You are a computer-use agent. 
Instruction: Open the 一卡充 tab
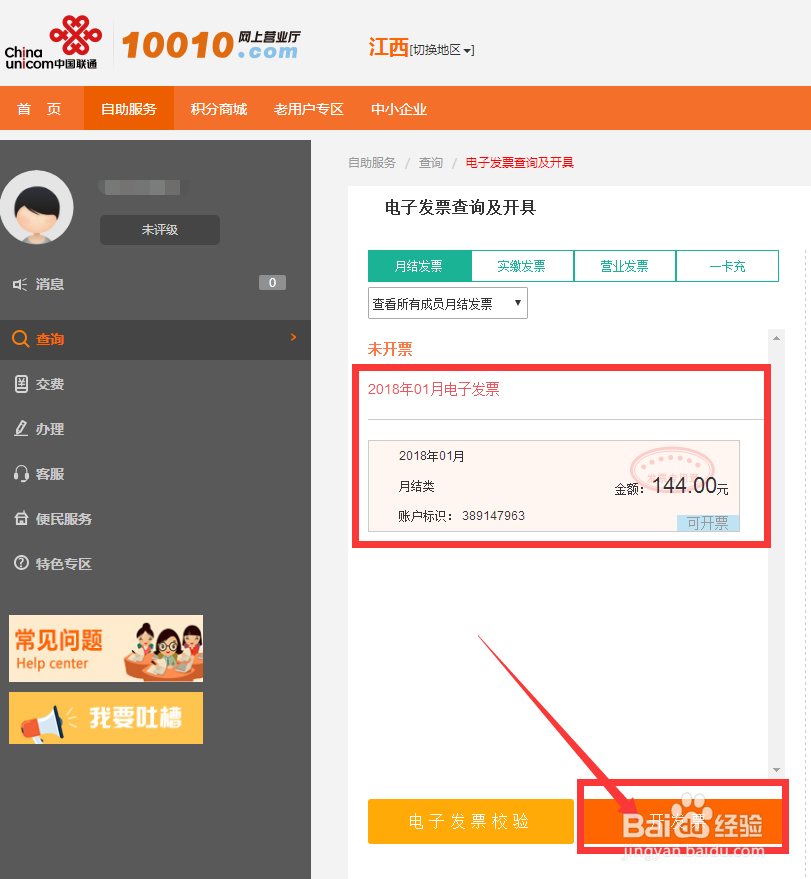click(727, 266)
